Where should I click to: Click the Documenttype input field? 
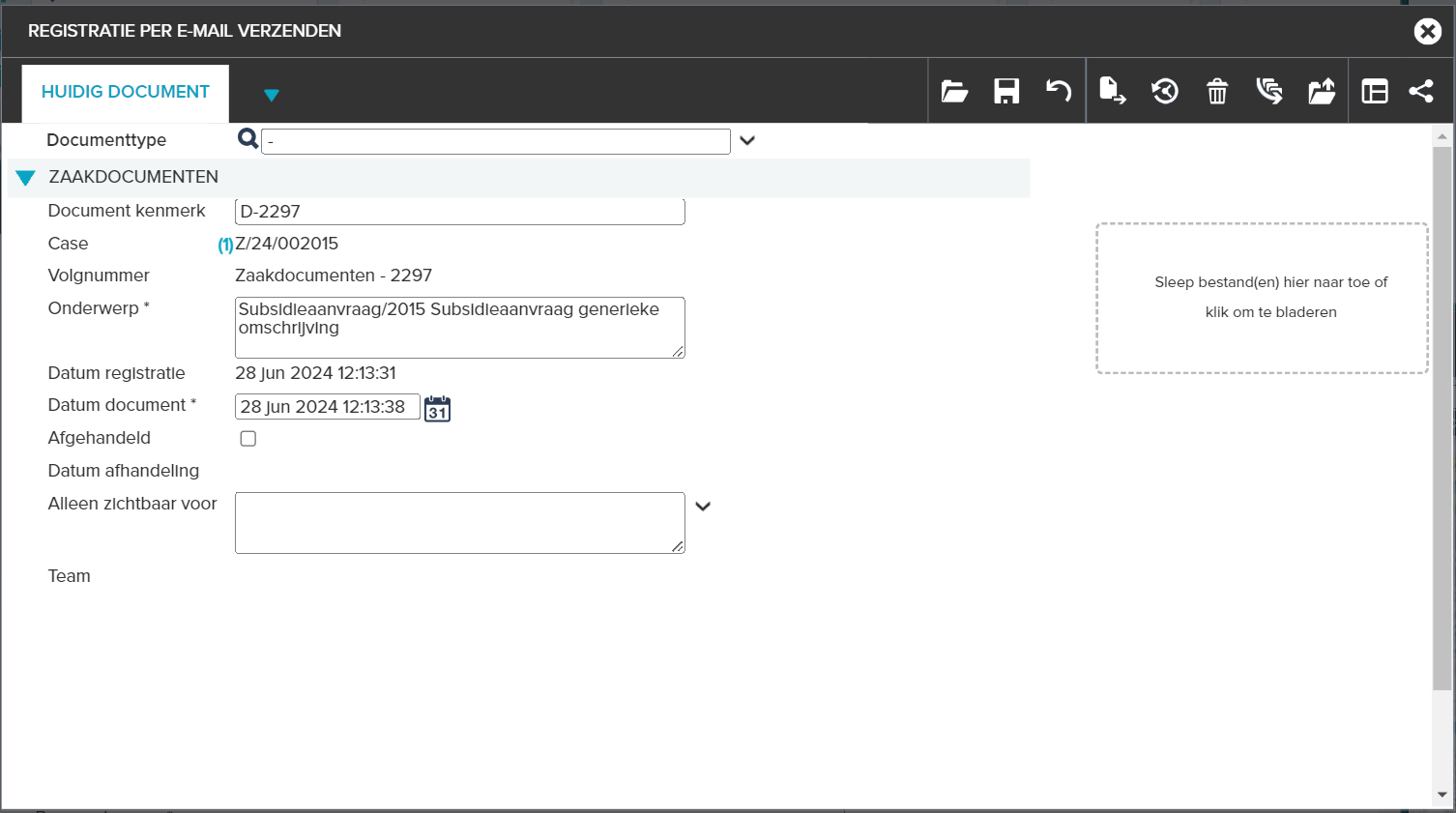tap(496, 141)
